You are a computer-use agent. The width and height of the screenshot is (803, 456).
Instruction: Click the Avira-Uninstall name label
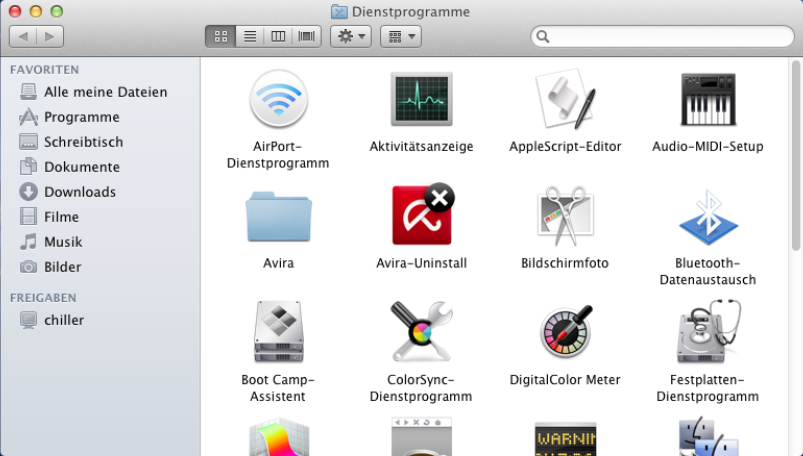[x=421, y=263]
